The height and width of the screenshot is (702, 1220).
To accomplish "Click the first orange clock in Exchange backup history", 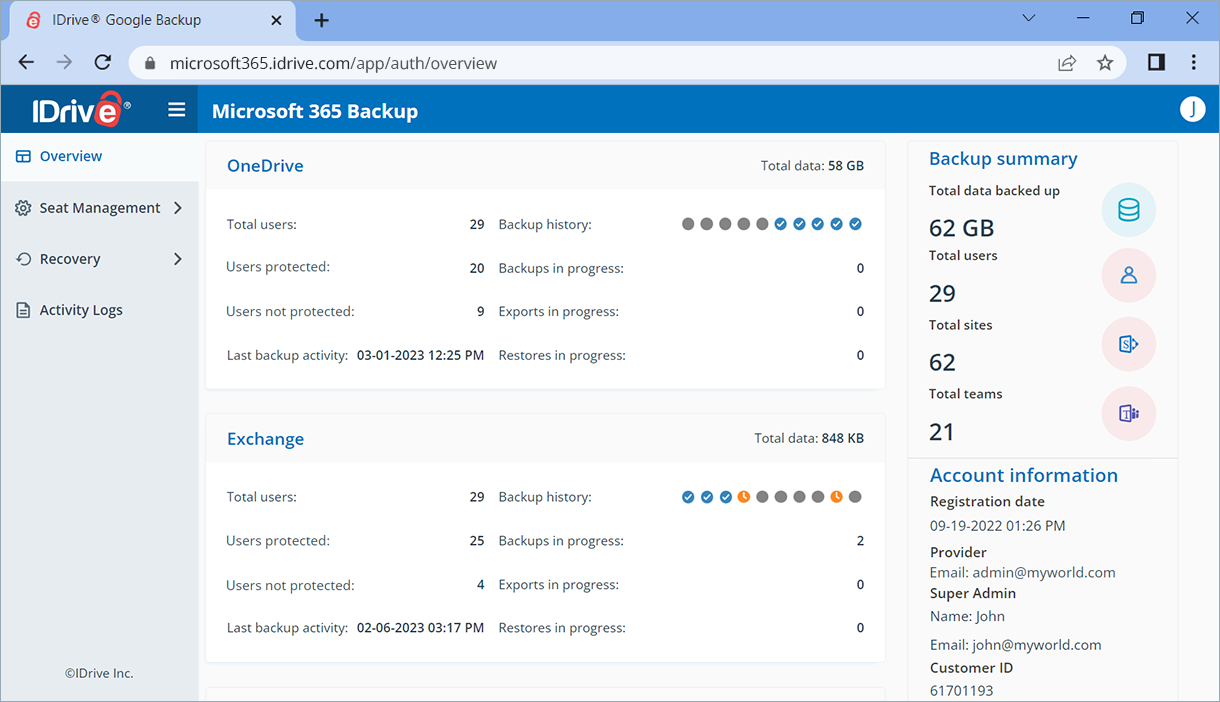I will (744, 497).
